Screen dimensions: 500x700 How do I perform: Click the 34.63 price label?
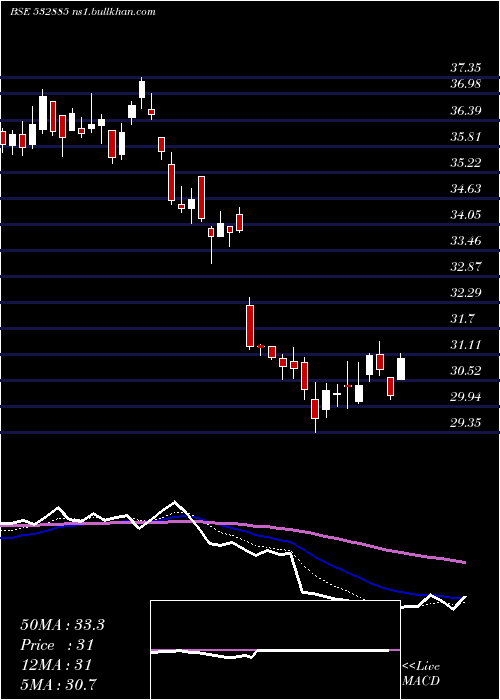(x=465, y=189)
